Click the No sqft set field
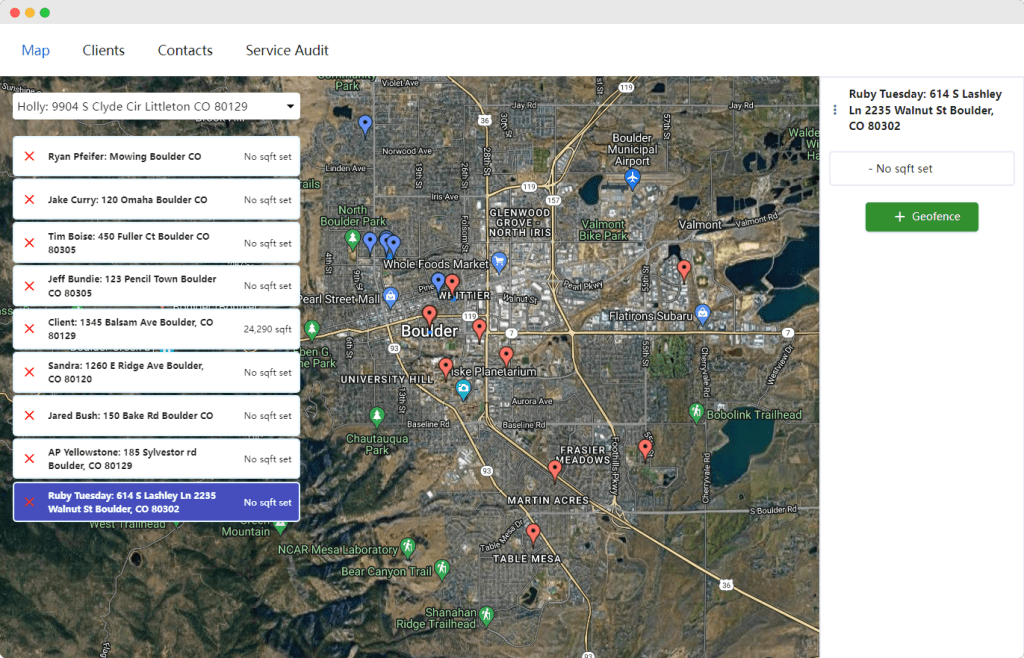This screenshot has width=1024, height=658. point(921,169)
